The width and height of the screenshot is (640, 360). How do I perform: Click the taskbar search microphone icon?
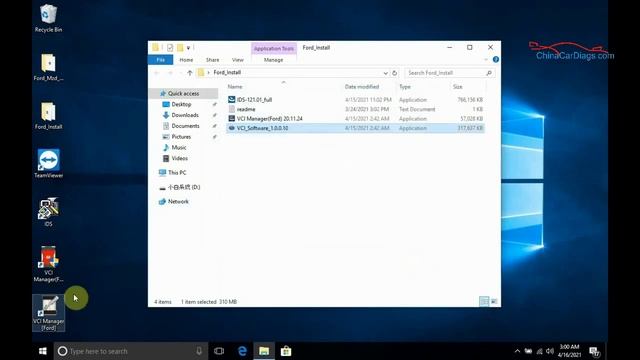(199, 351)
